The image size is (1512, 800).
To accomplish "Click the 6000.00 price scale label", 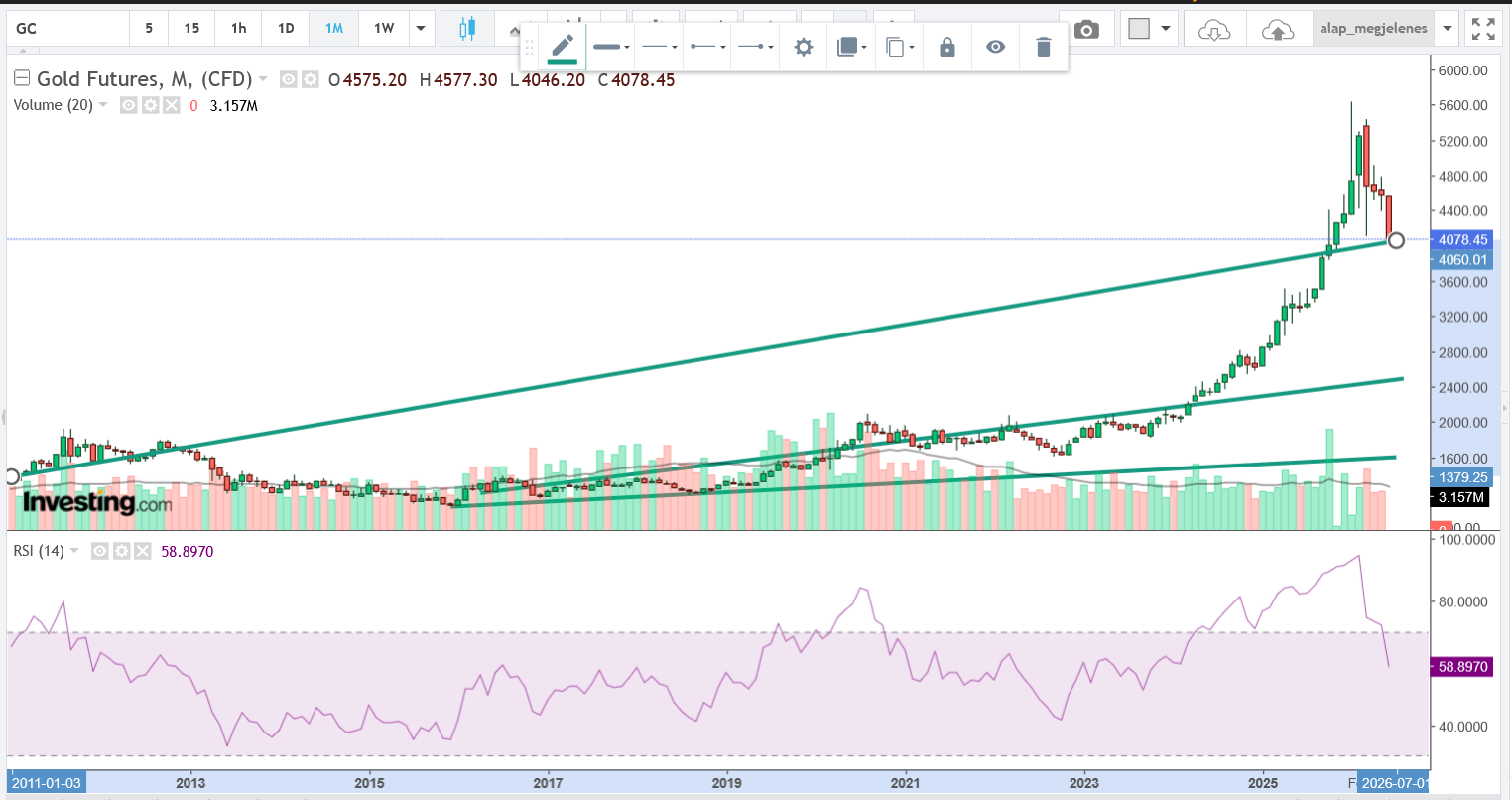I will (1463, 70).
